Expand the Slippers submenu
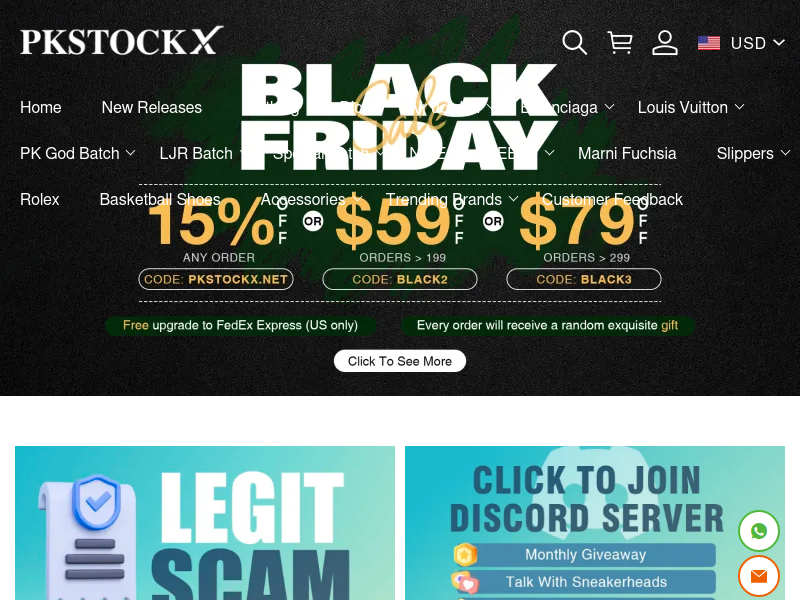 753,153
